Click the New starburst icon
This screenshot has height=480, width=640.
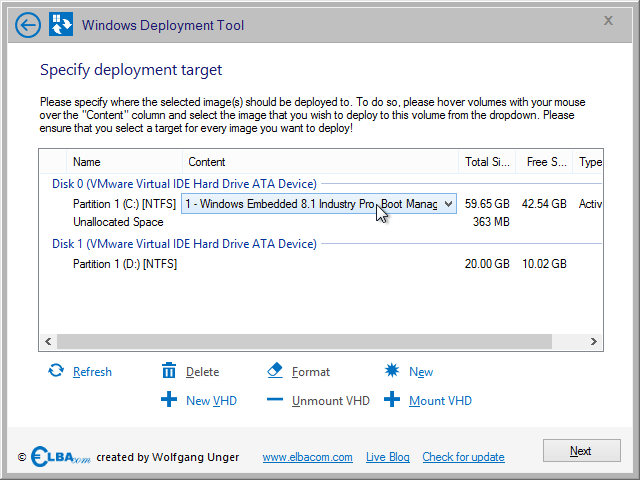[392, 371]
